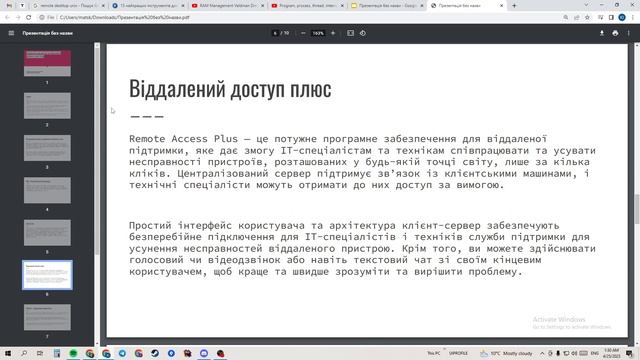The height and width of the screenshot is (360, 640).
Task: Open page 5 thumbnail
Action: (x=47, y=233)
